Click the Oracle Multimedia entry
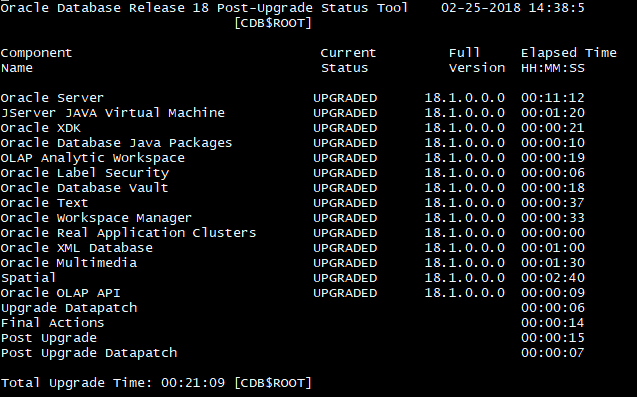Screen dimensions: 637x397 pos(69,263)
